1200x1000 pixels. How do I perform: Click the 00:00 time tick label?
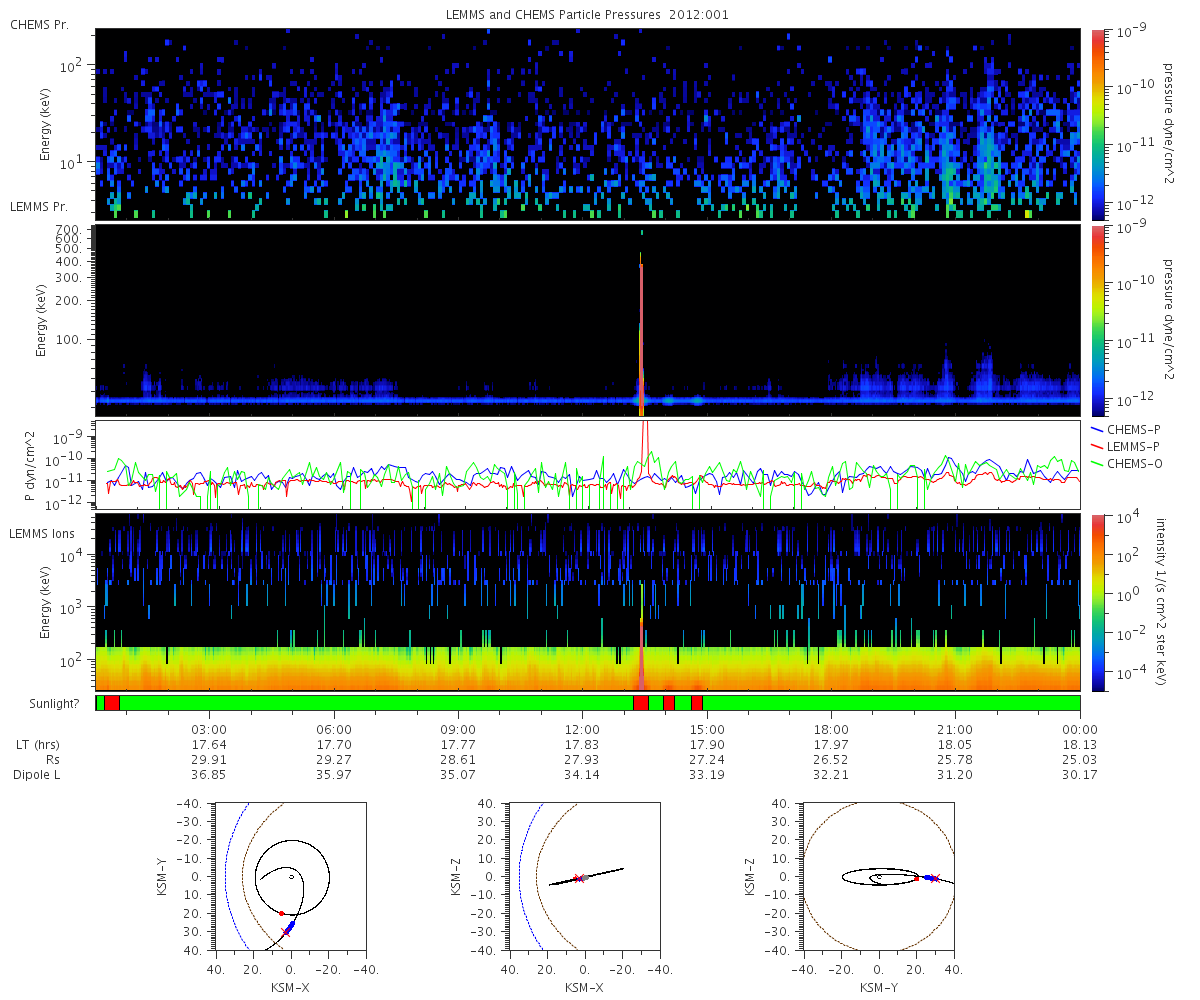coord(1080,729)
